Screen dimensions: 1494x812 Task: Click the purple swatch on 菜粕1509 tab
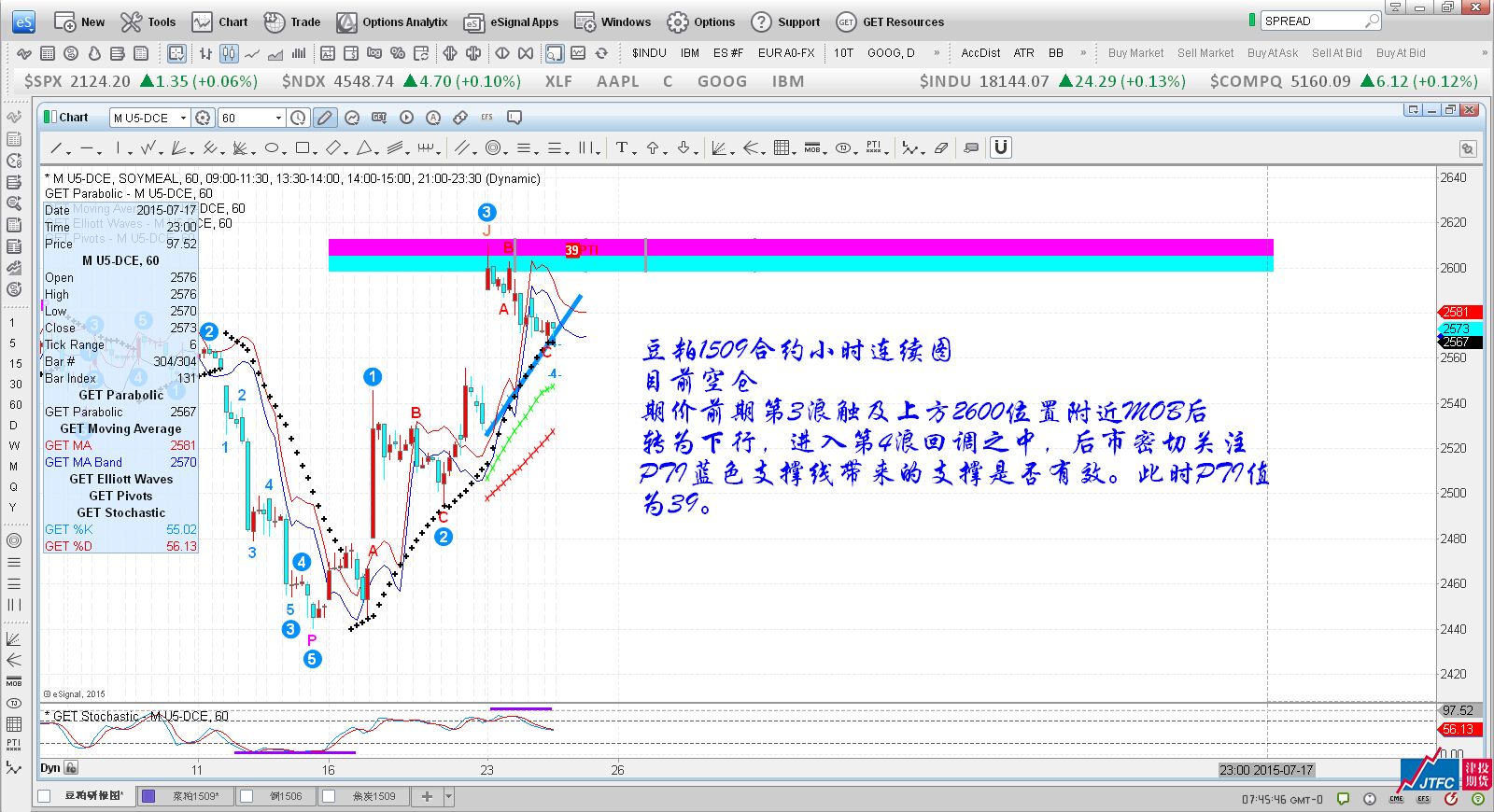coord(148,796)
